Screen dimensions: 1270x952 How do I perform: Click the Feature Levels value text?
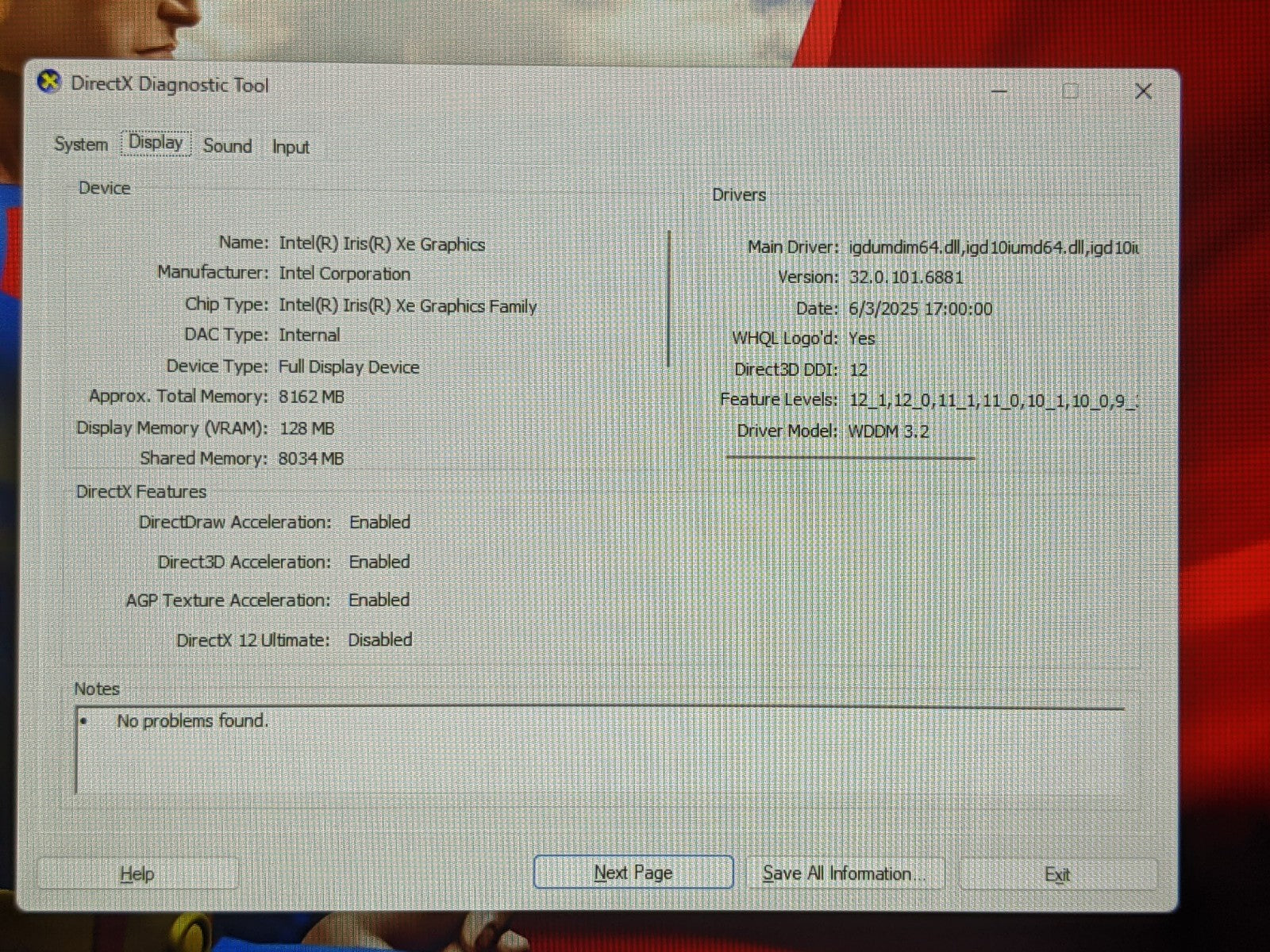pyautogui.click(x=993, y=401)
